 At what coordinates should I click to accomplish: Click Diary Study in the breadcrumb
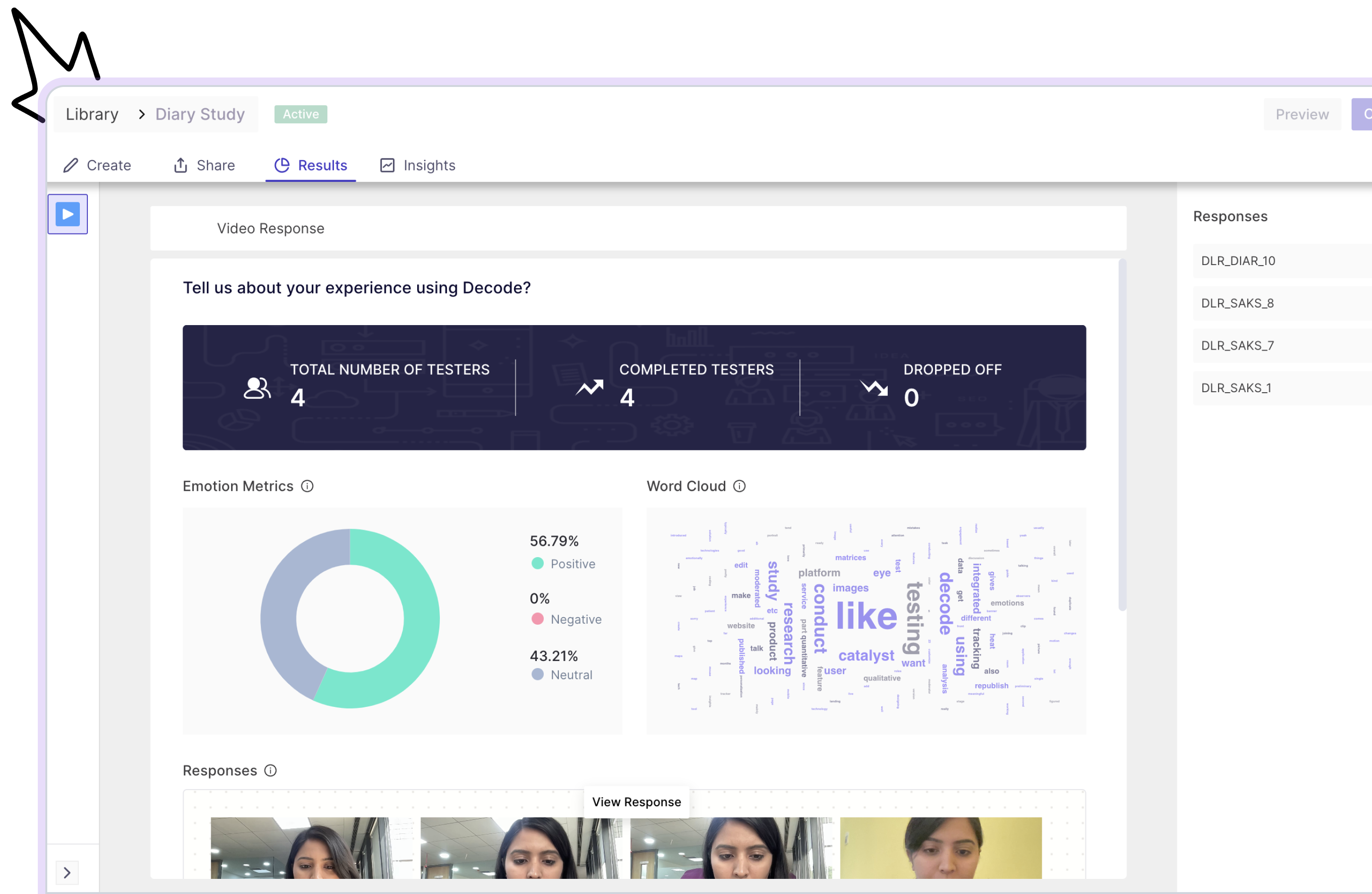pos(200,114)
